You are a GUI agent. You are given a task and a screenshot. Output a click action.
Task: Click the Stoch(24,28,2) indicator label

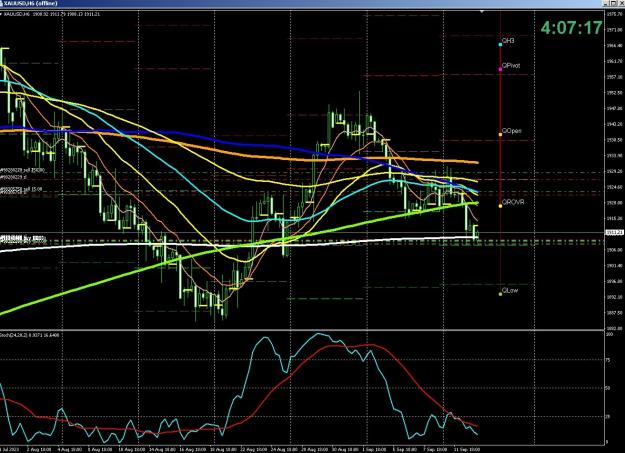pos(30,335)
